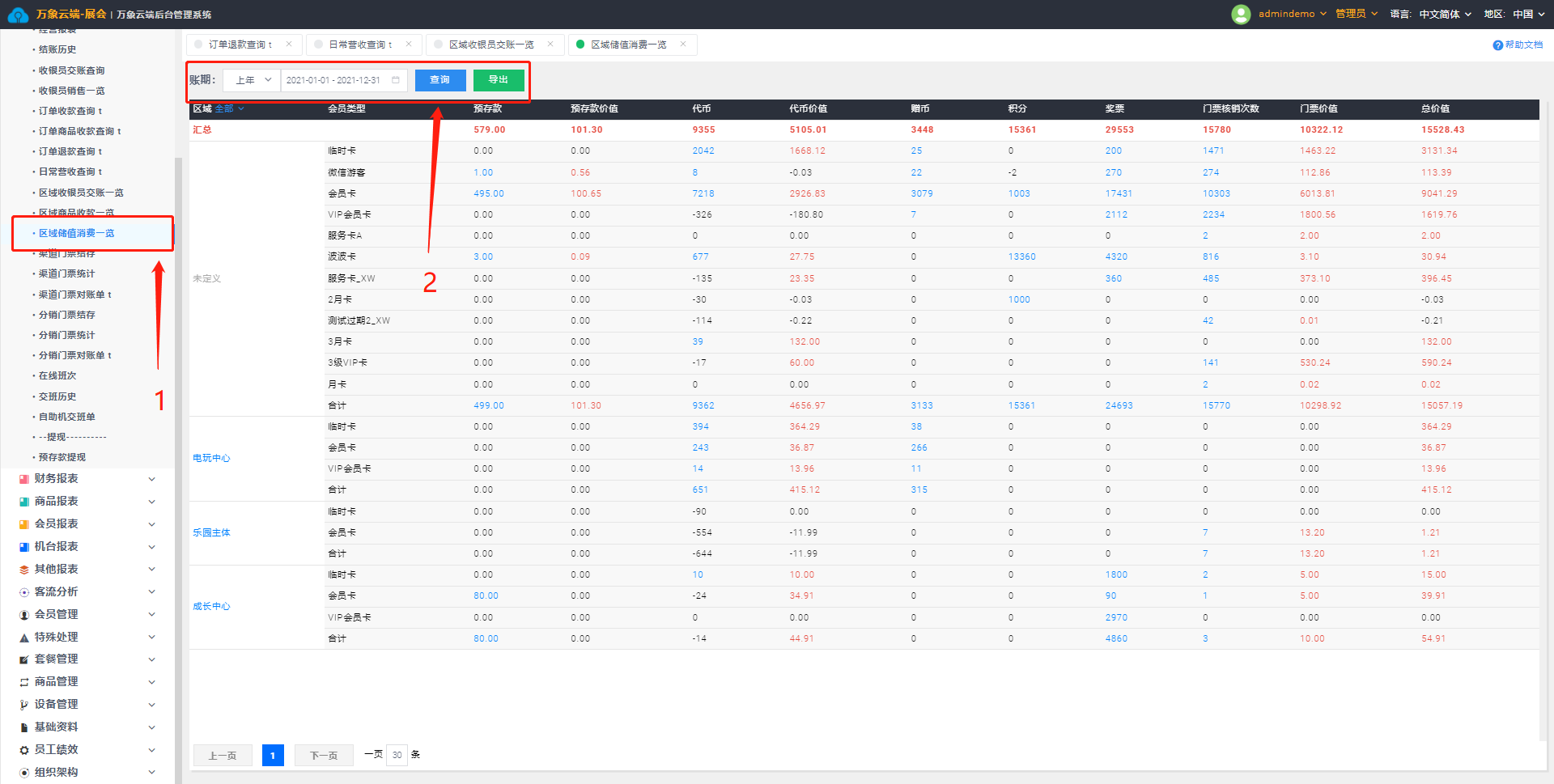Click the 积分 value 13360 in 波波卡 row
This screenshot has width=1554, height=784.
(1021, 256)
